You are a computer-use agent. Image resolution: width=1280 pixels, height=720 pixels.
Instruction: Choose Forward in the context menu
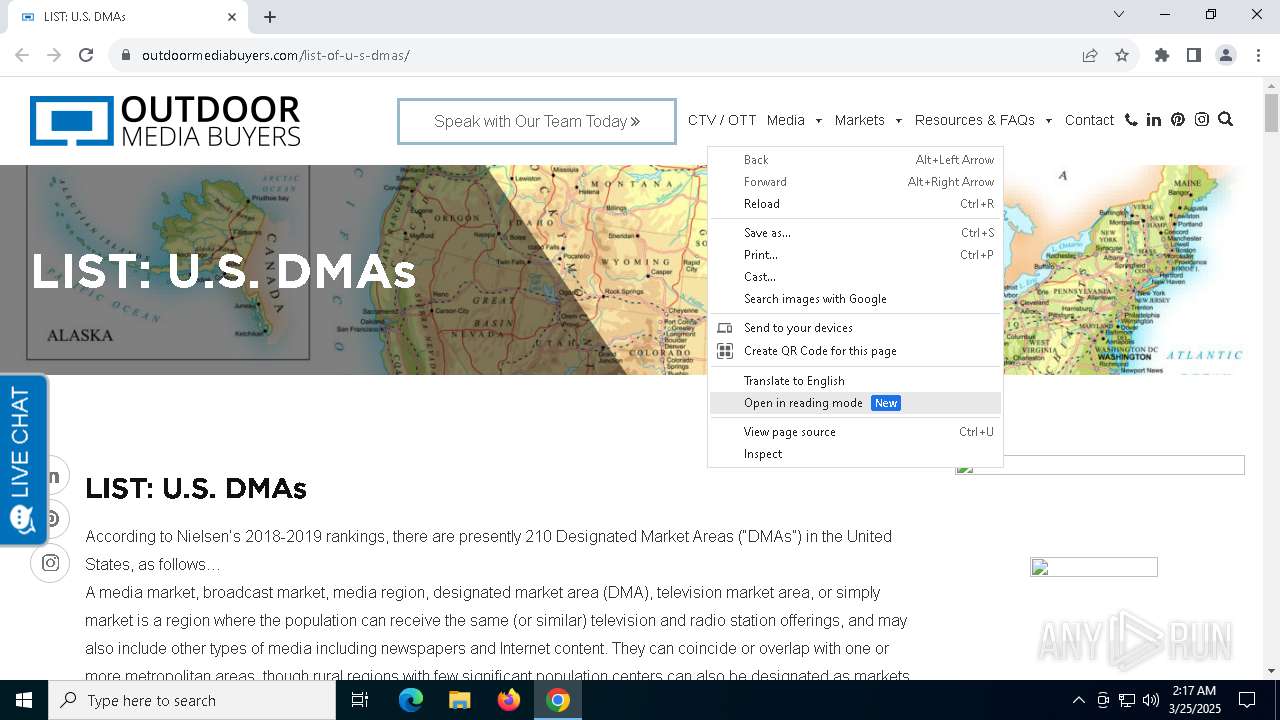pos(855,182)
